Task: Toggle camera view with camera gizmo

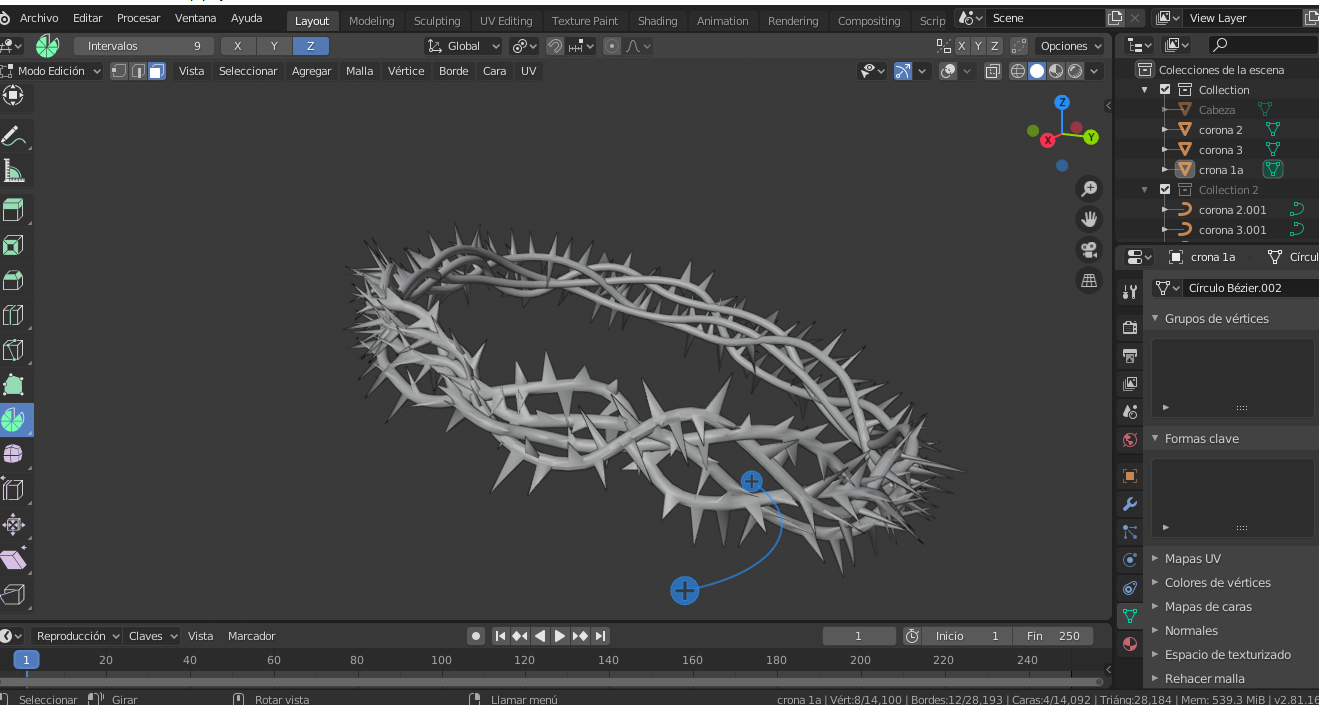Action: 1089,250
